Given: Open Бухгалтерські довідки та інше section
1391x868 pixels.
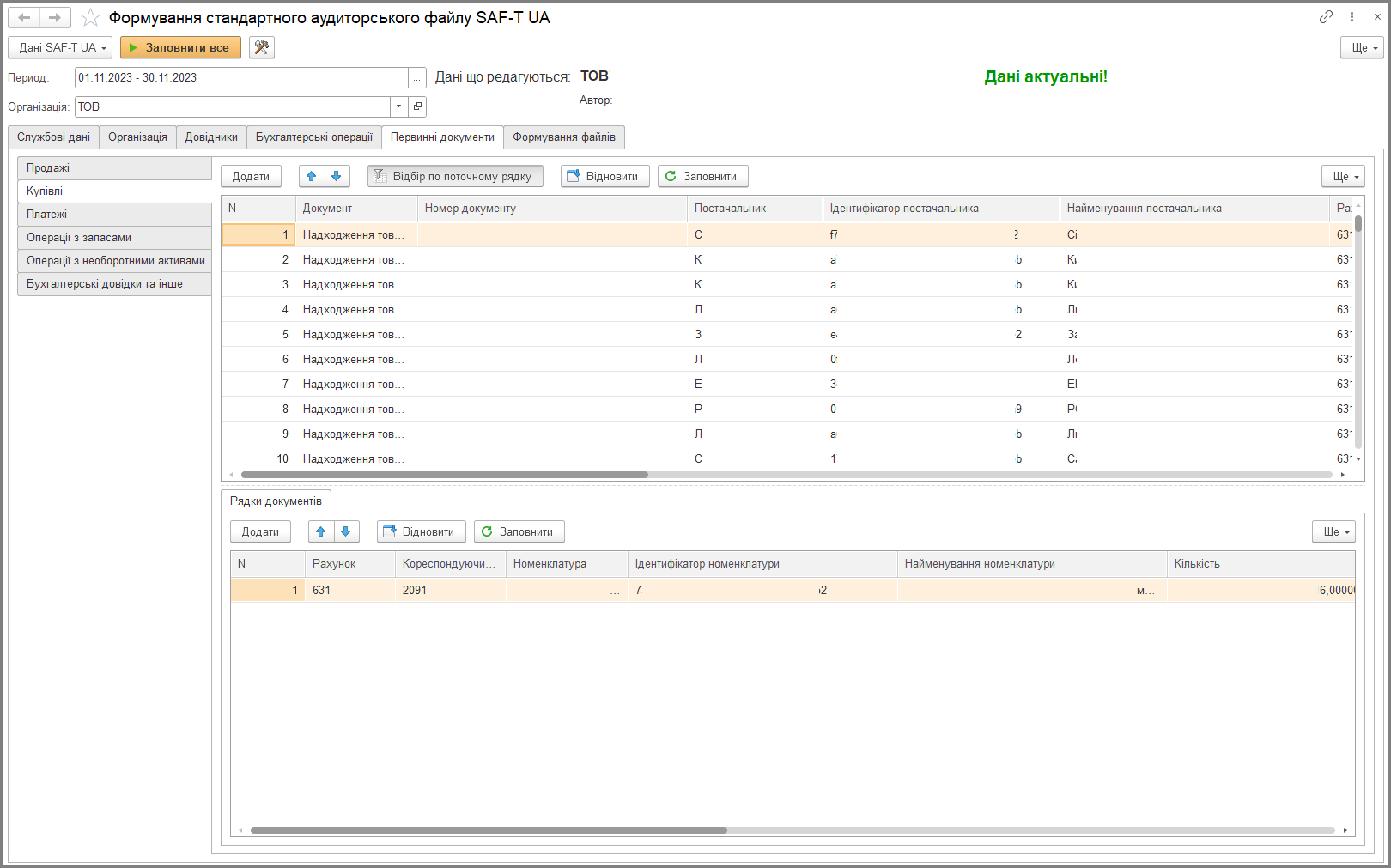Looking at the screenshot, I should tap(114, 284).
